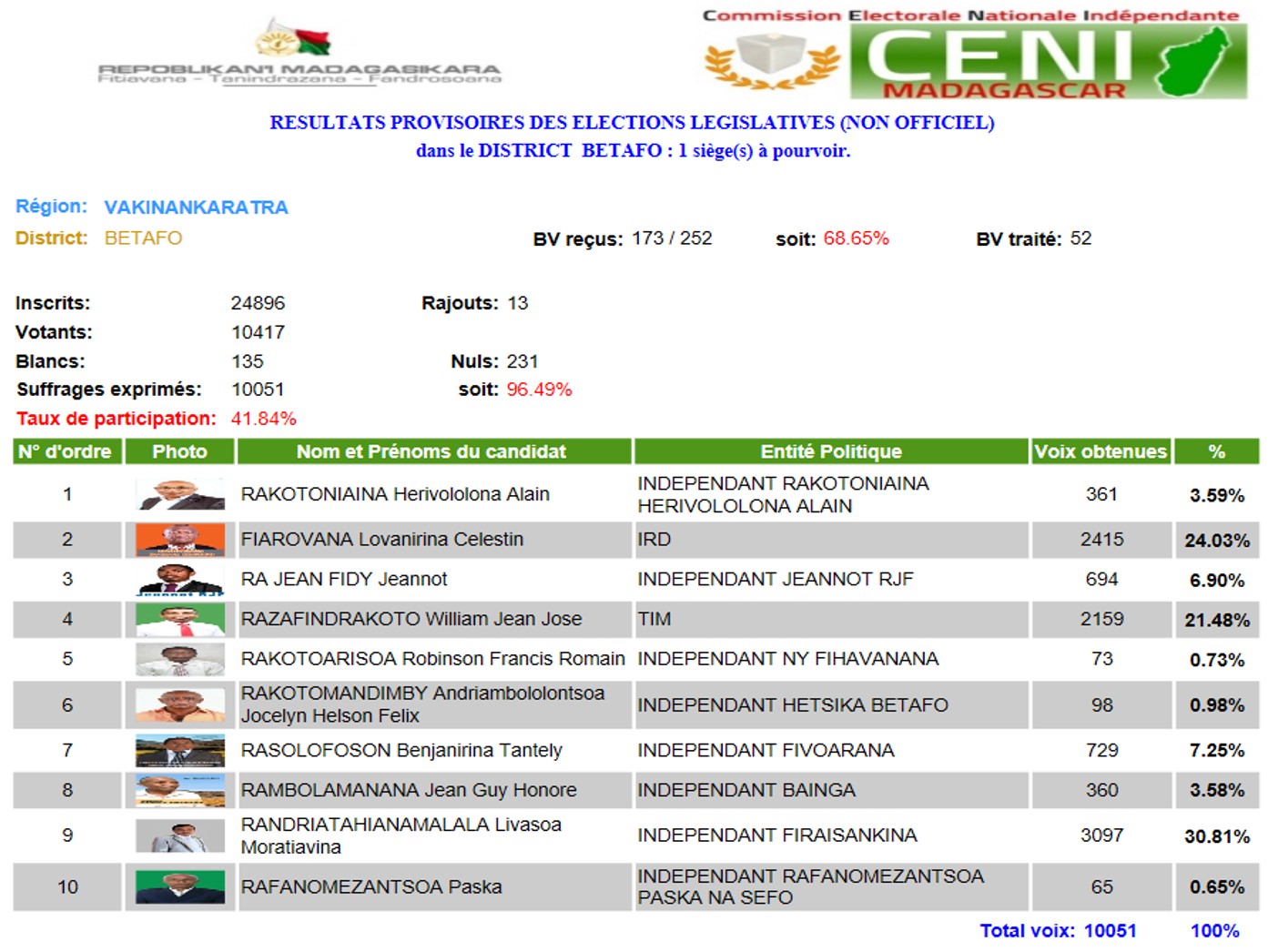Click percentage '24.03%'
The height and width of the screenshot is (952, 1278).
(1217, 541)
